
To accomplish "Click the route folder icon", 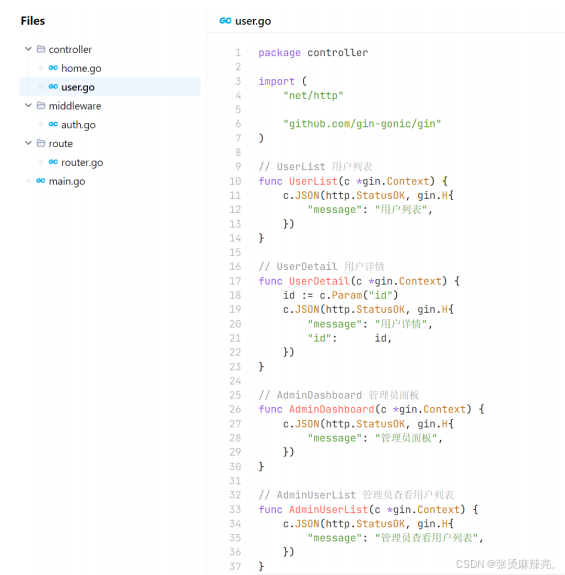I will 41,143.
